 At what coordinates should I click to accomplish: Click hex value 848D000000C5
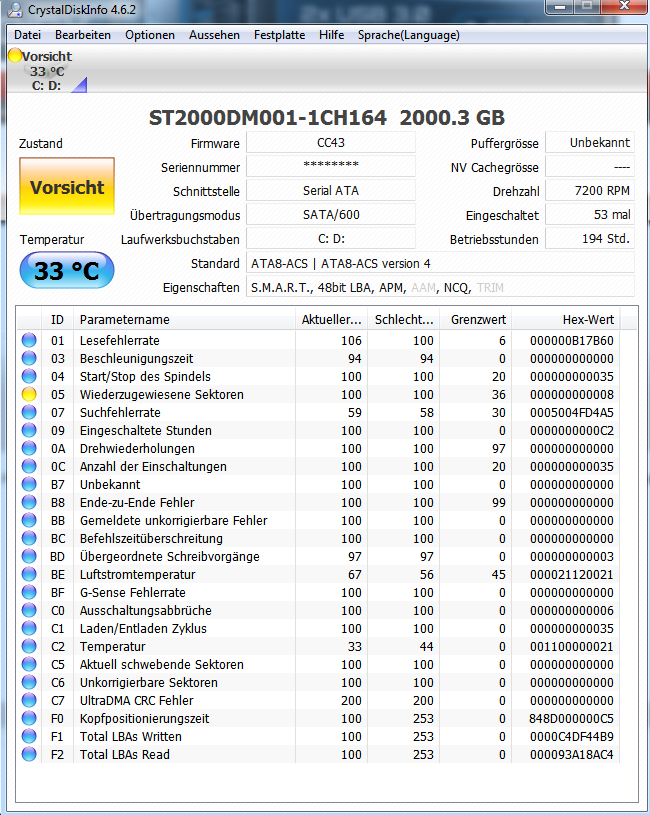(x=572, y=718)
